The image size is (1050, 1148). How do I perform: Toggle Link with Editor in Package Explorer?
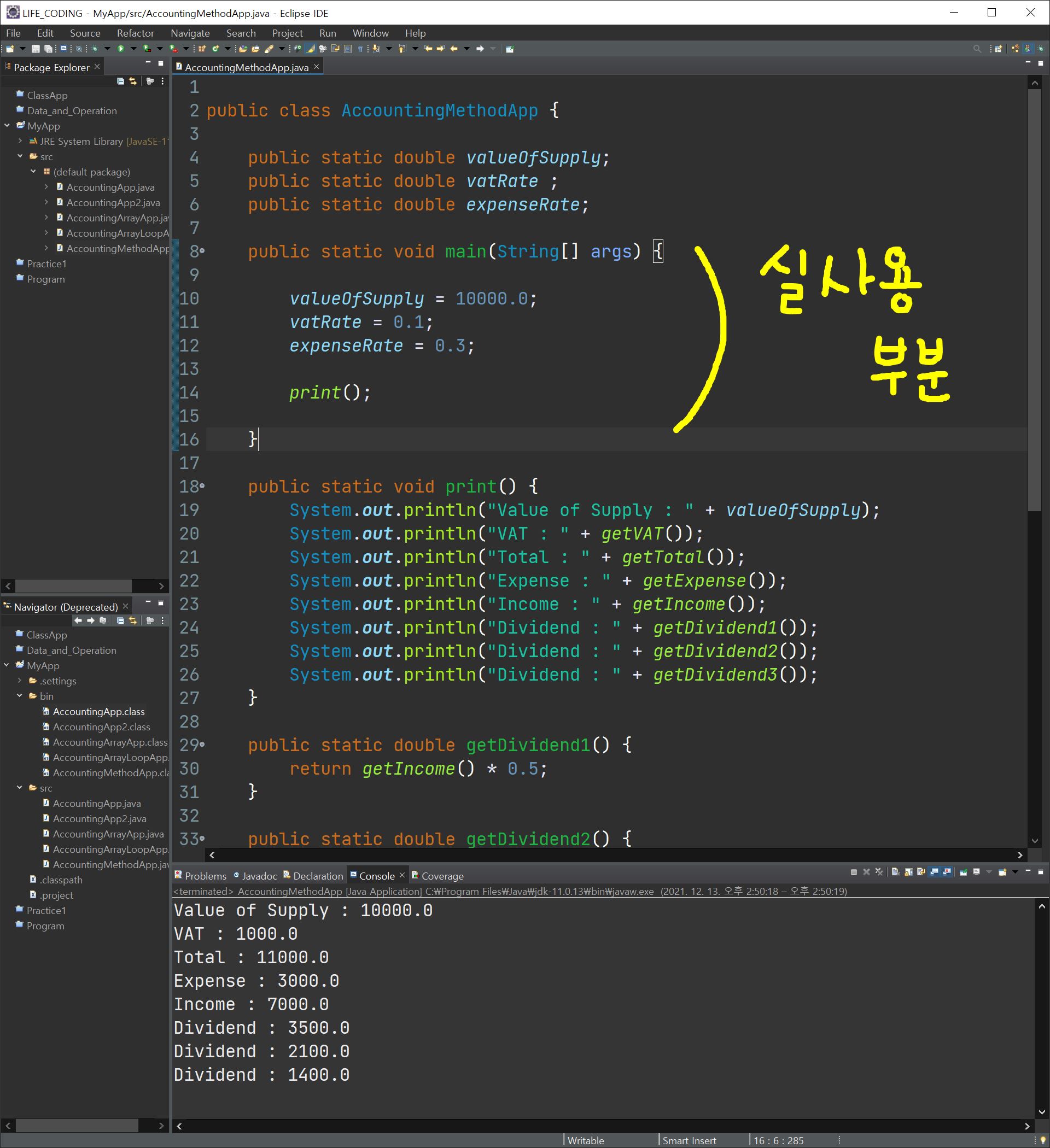point(133,81)
